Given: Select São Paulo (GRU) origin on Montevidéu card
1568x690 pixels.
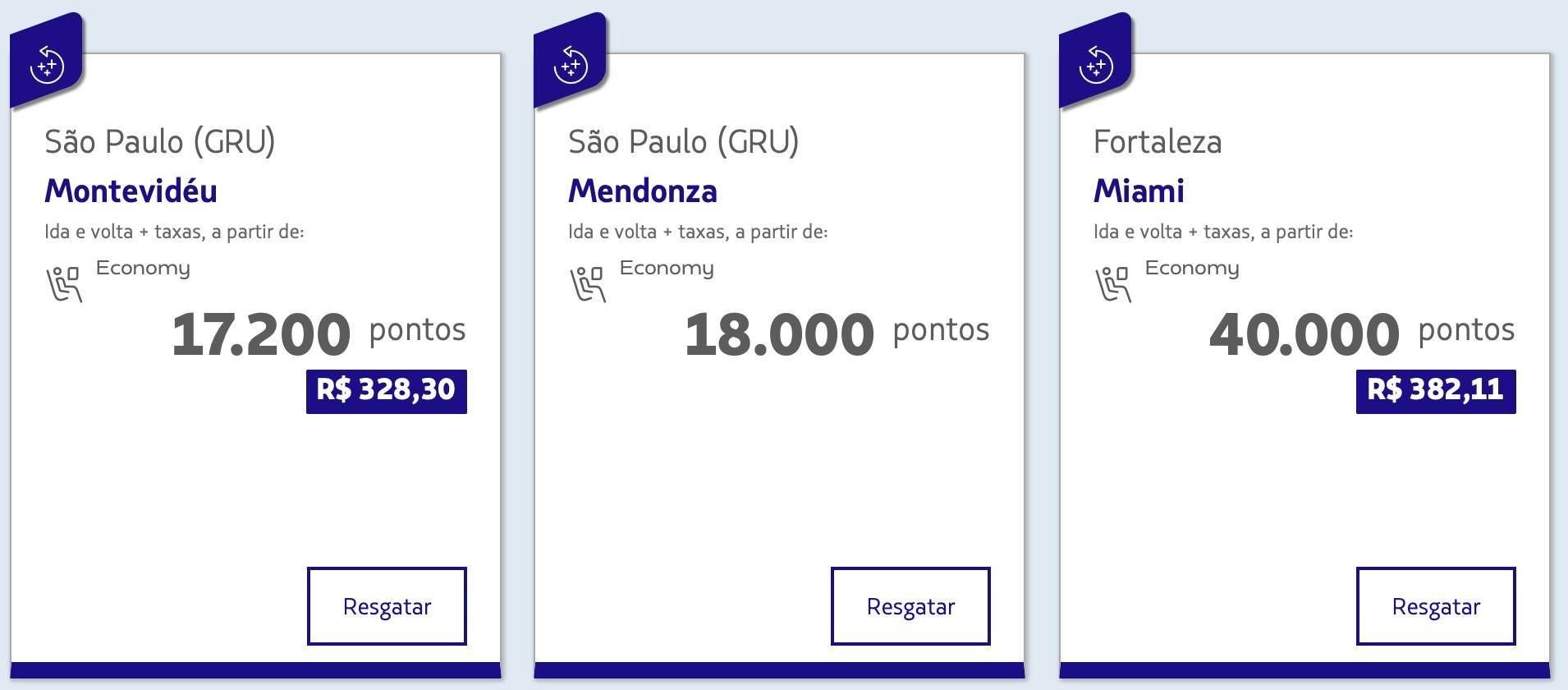Looking at the screenshot, I should [x=160, y=142].
